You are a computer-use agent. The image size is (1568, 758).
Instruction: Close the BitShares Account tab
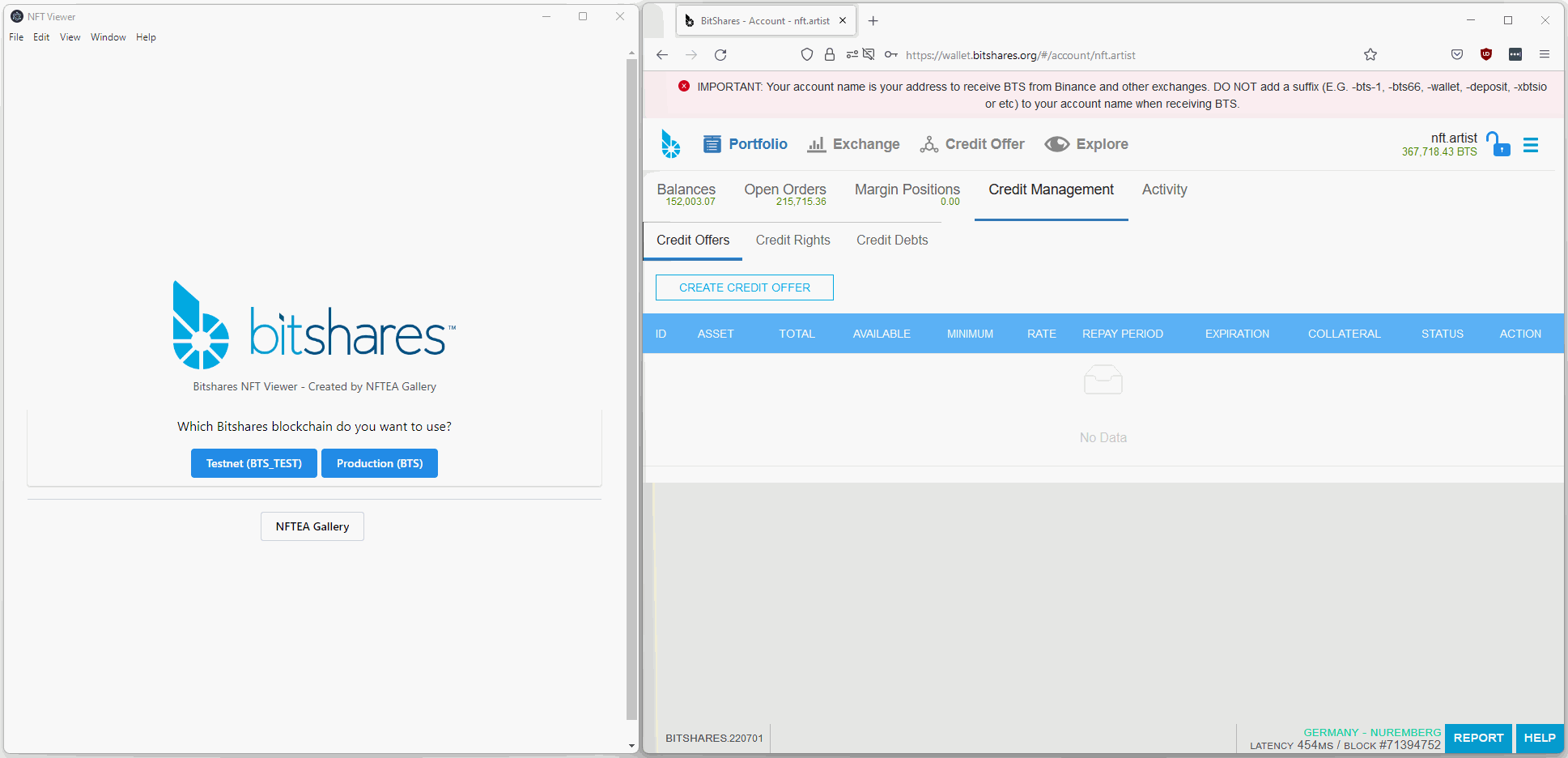click(843, 21)
